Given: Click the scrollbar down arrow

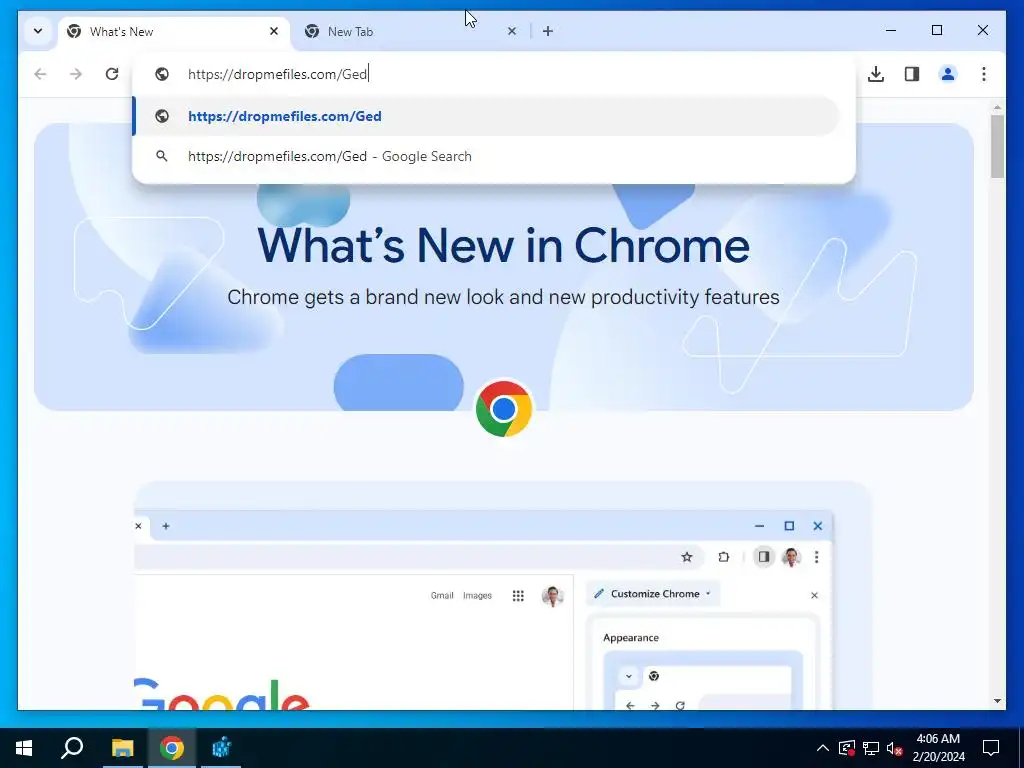Looking at the screenshot, I should click(x=997, y=701).
